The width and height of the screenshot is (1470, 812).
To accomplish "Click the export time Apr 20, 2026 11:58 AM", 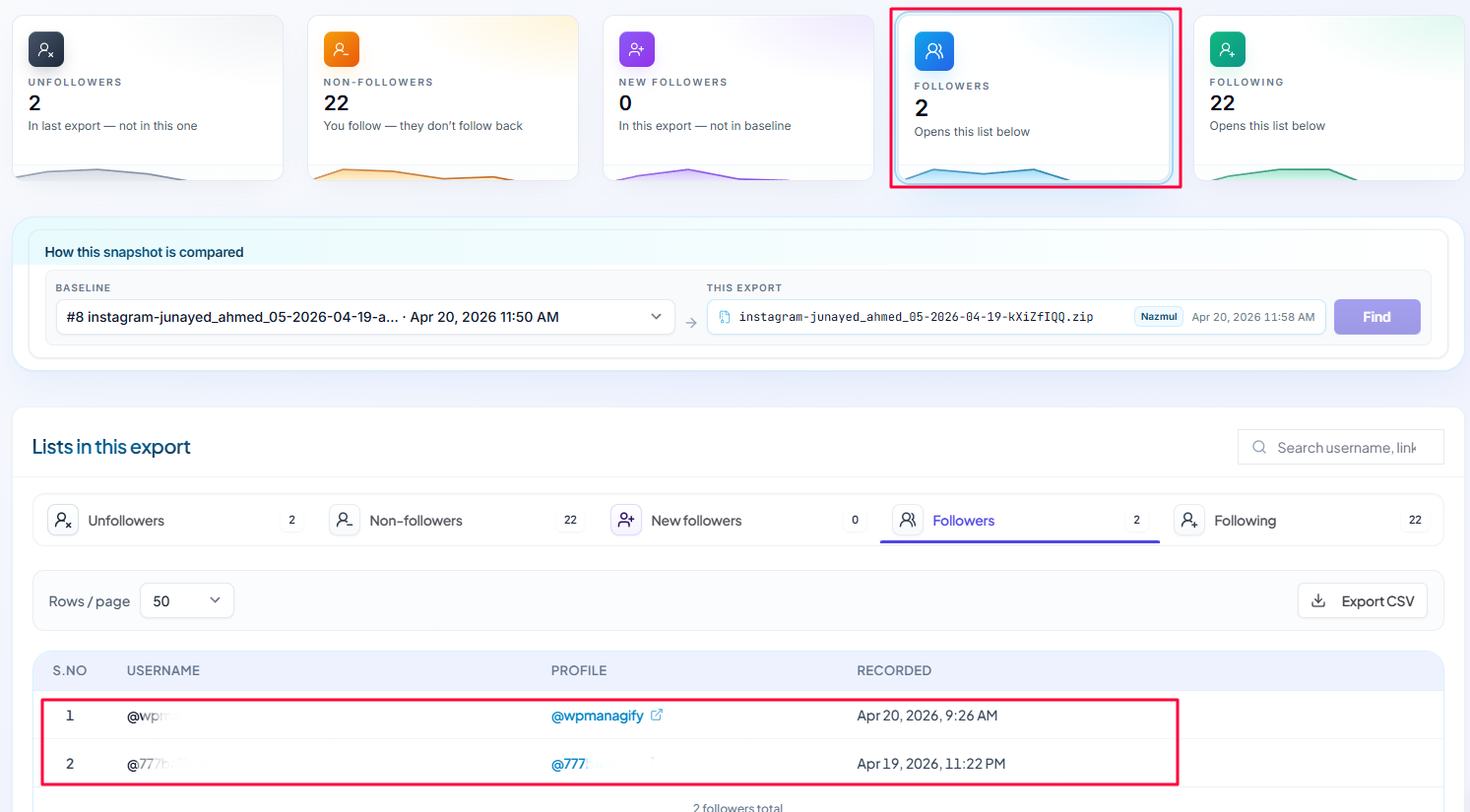I will [x=1253, y=317].
